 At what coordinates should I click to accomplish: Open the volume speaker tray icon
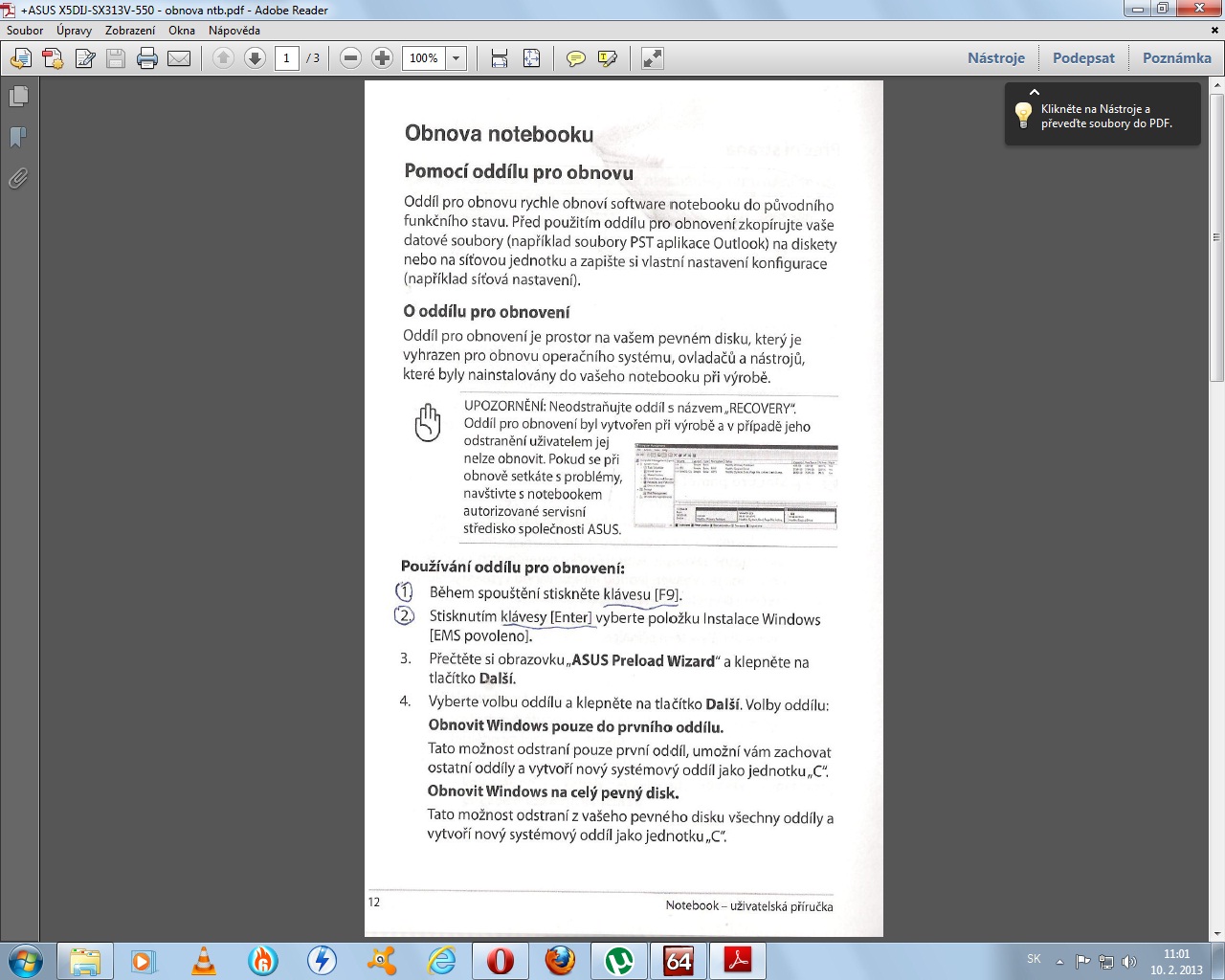point(1129,961)
